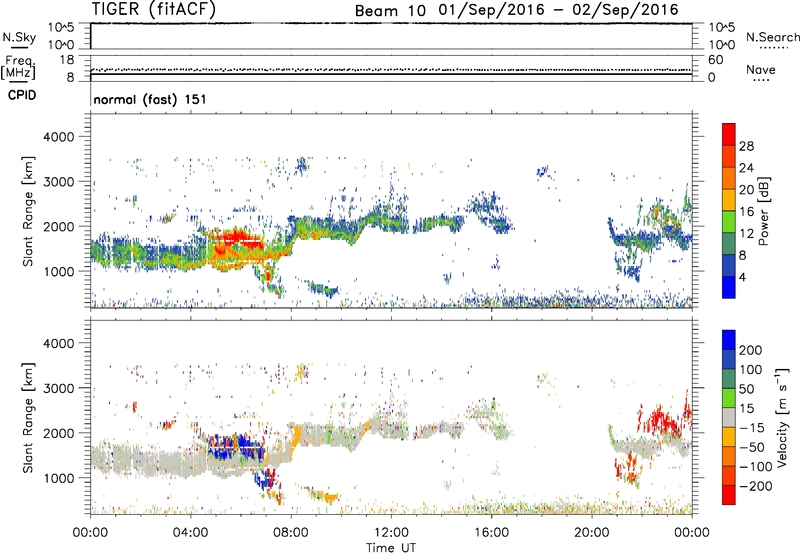Click the normal (fast) 151 mode text
800x554 pixels.
[150, 99]
